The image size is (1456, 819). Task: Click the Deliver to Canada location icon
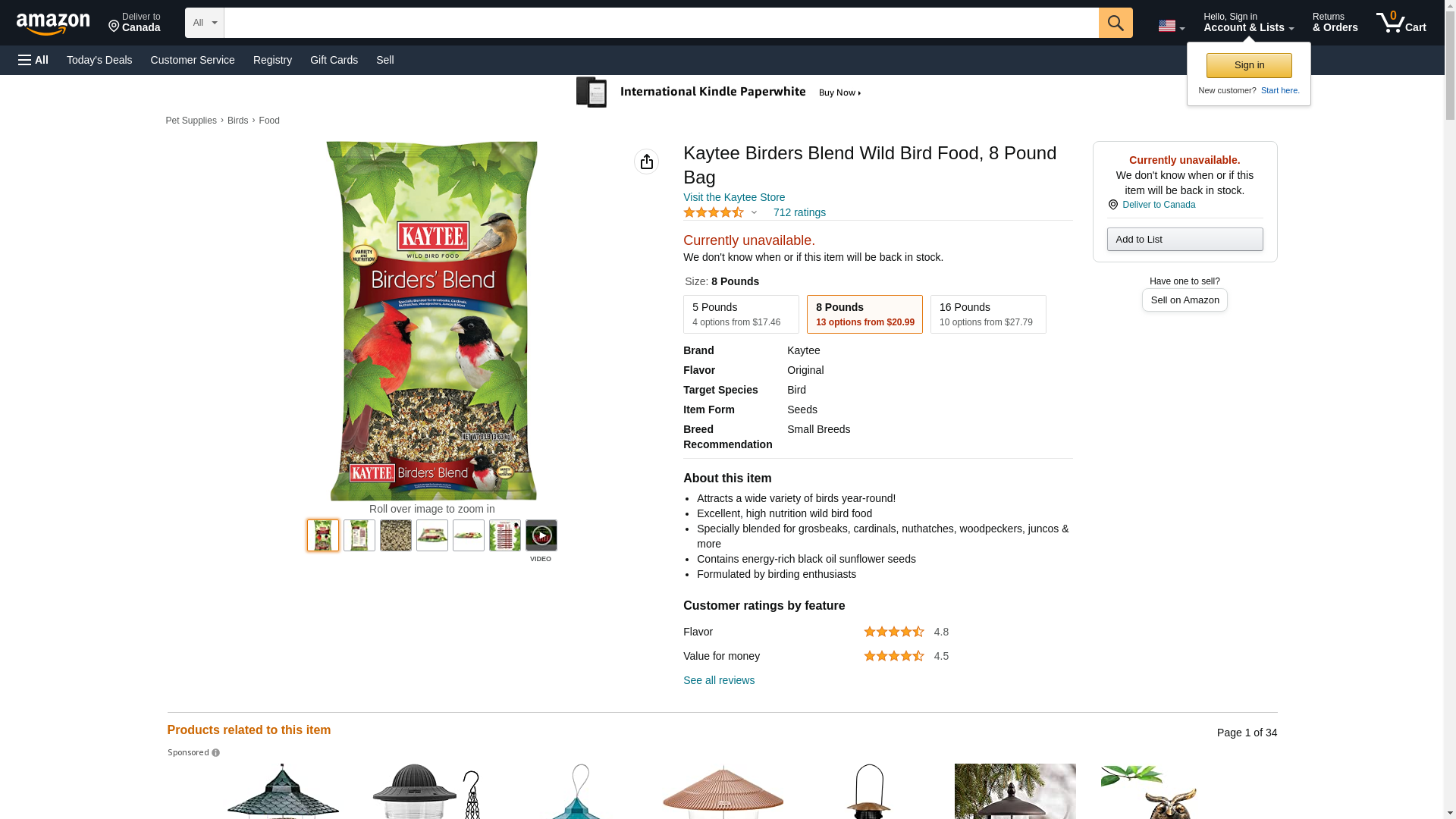(1112, 205)
